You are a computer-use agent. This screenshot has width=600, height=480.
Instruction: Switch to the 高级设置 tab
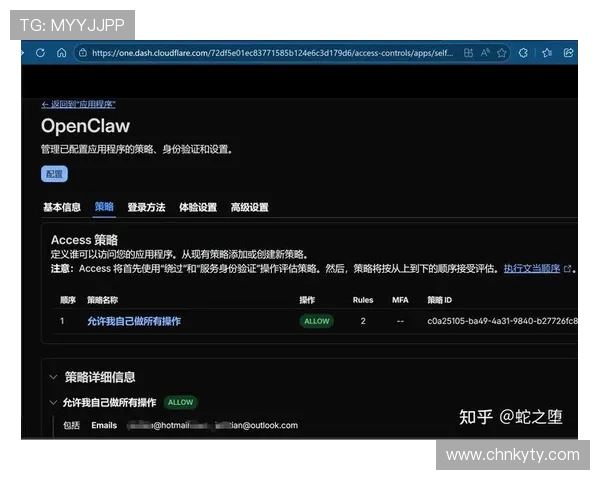click(x=249, y=207)
